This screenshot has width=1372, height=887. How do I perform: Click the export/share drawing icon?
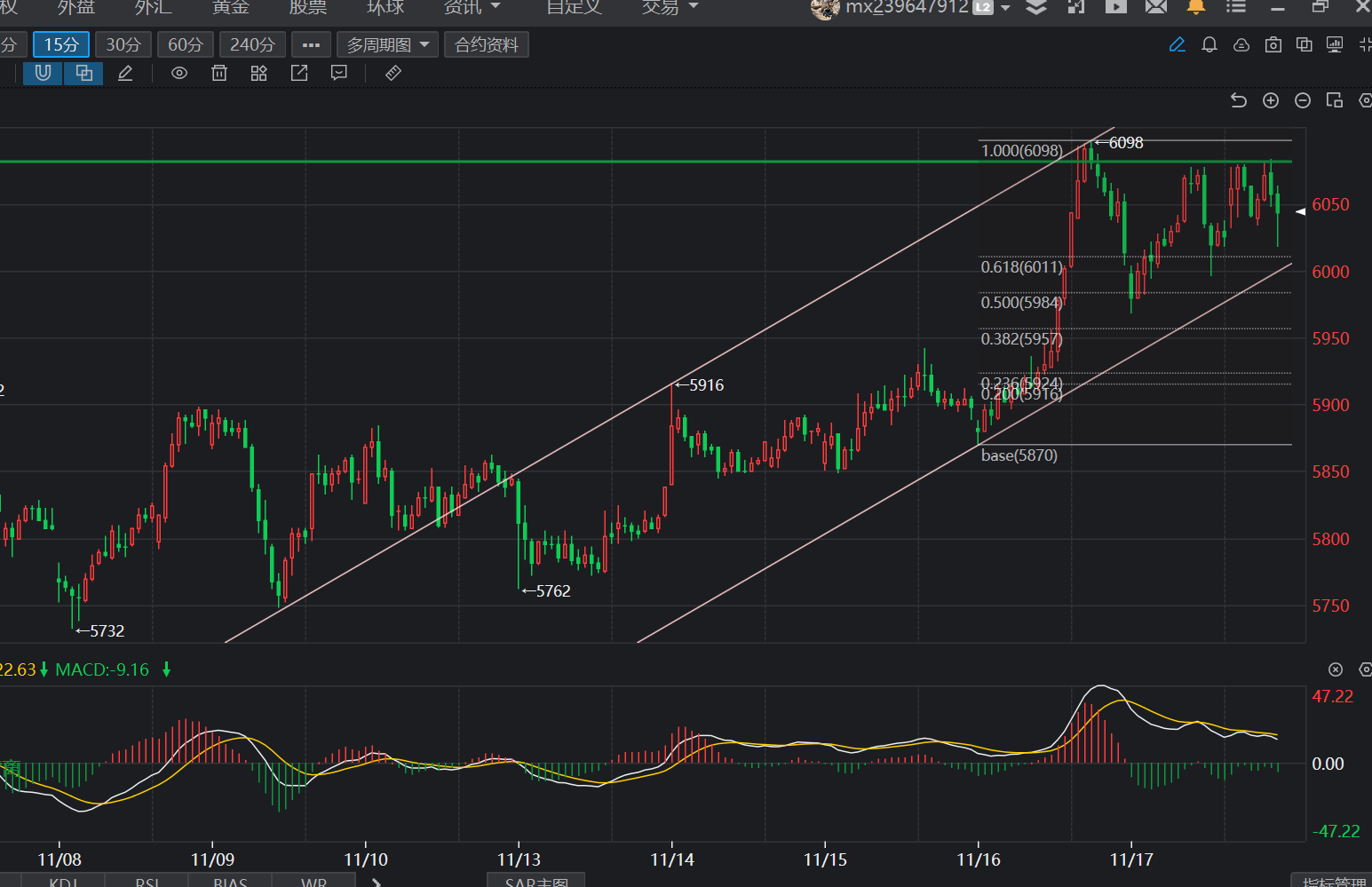tap(299, 73)
